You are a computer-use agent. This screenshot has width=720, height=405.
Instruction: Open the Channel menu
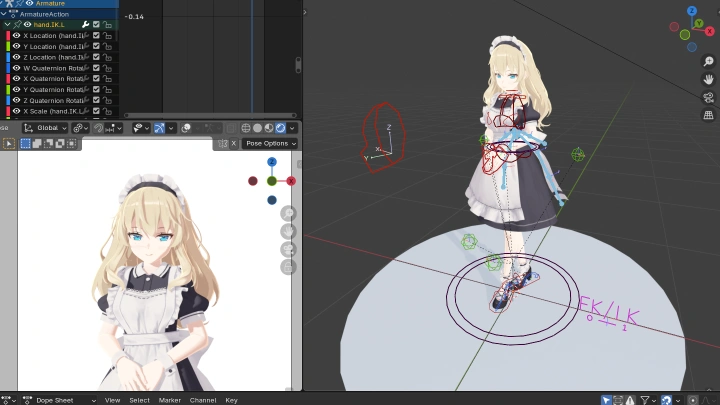[x=202, y=400]
